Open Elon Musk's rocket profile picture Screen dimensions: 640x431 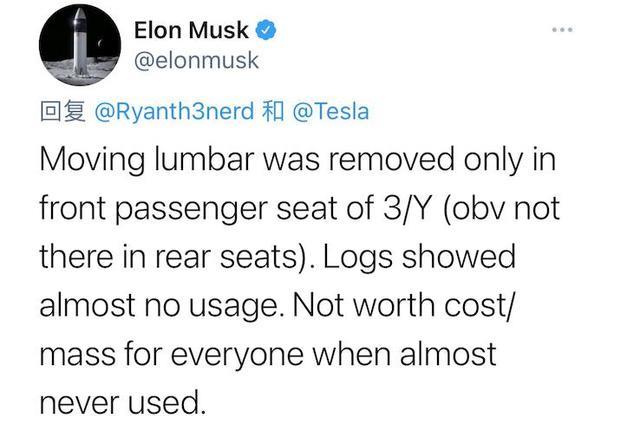[80, 45]
